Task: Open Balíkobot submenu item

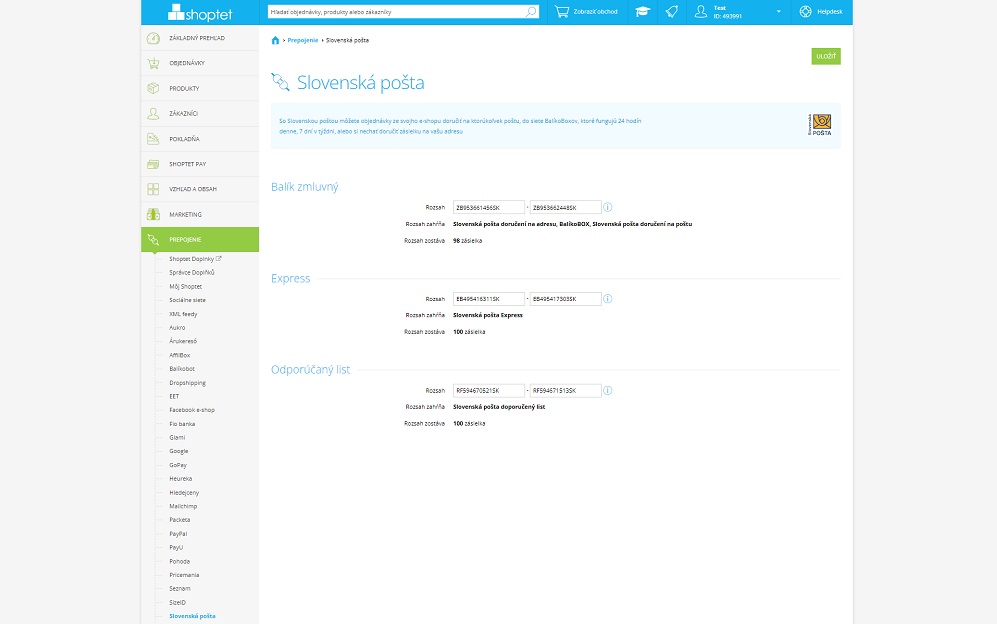Action: click(x=182, y=369)
